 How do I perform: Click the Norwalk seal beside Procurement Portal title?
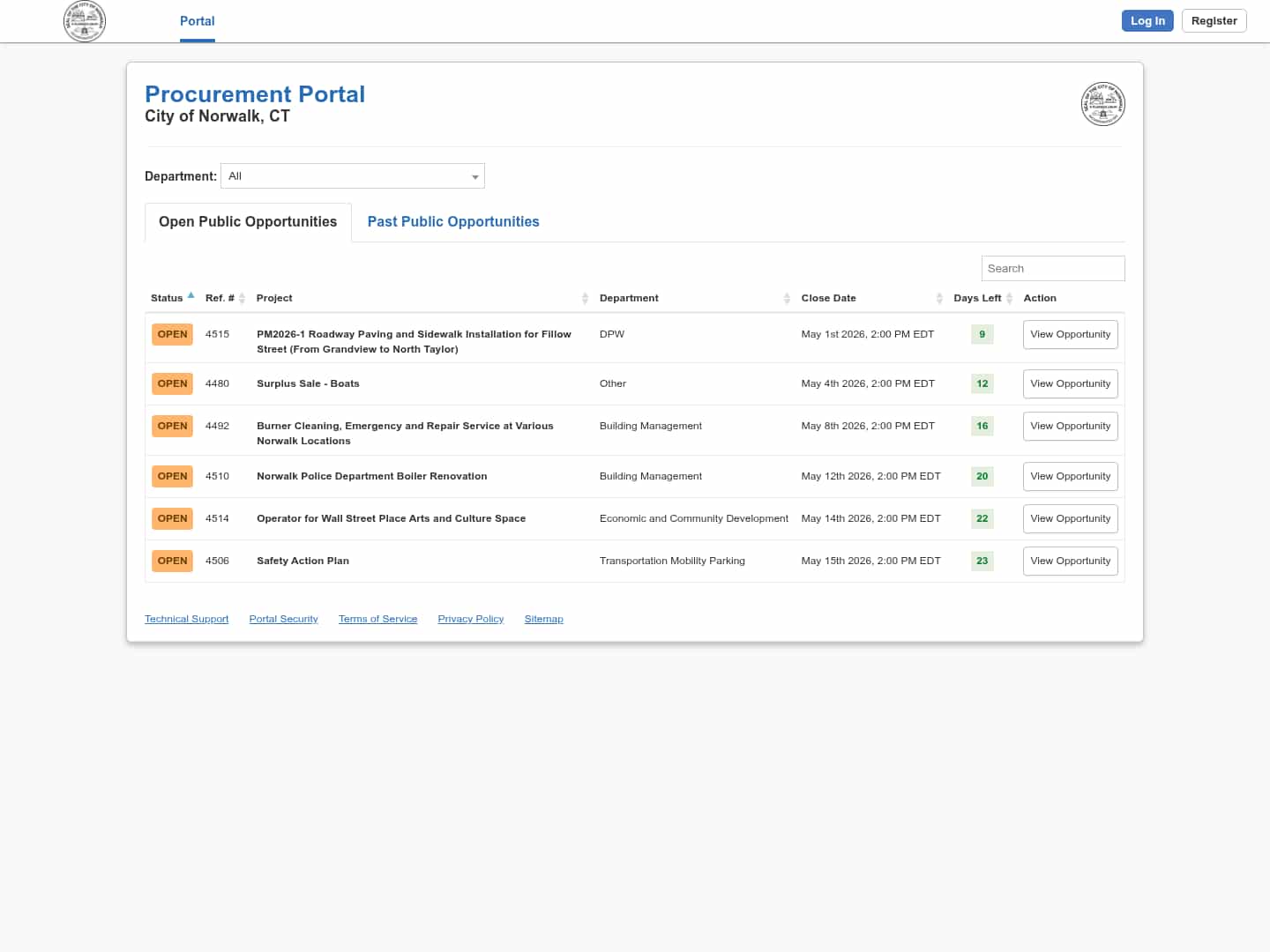click(x=1102, y=104)
